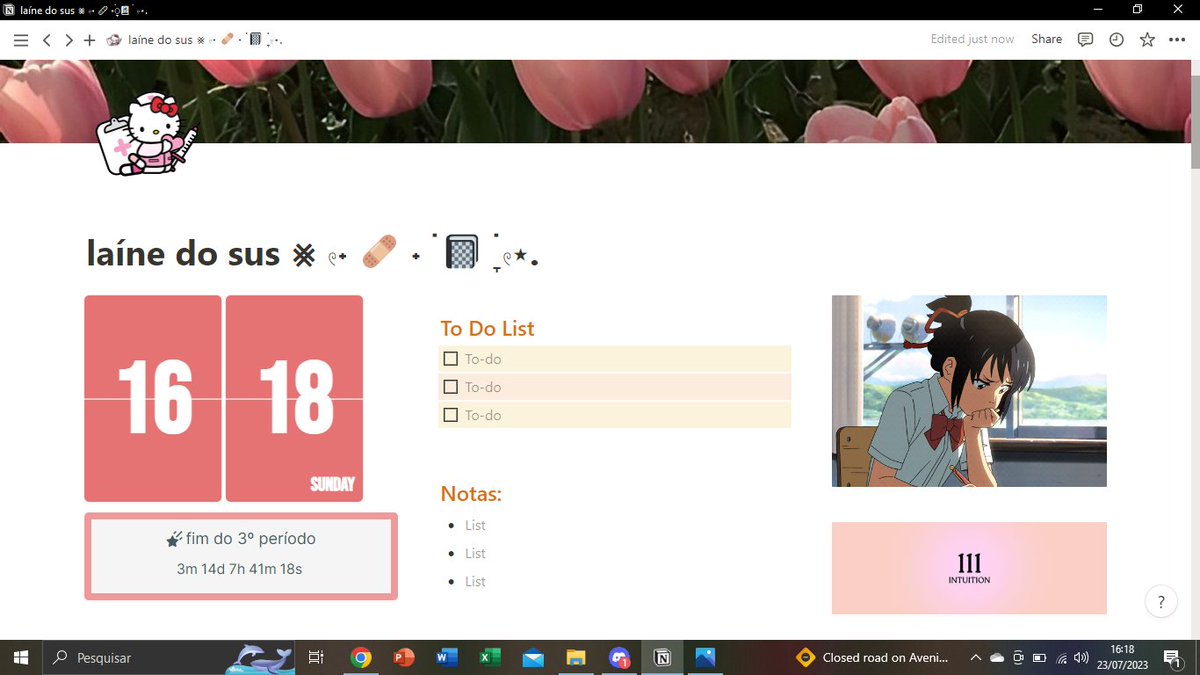This screenshot has height=675, width=1200.
Task: Click the page title 'laíne do sus'
Action: pos(183,253)
